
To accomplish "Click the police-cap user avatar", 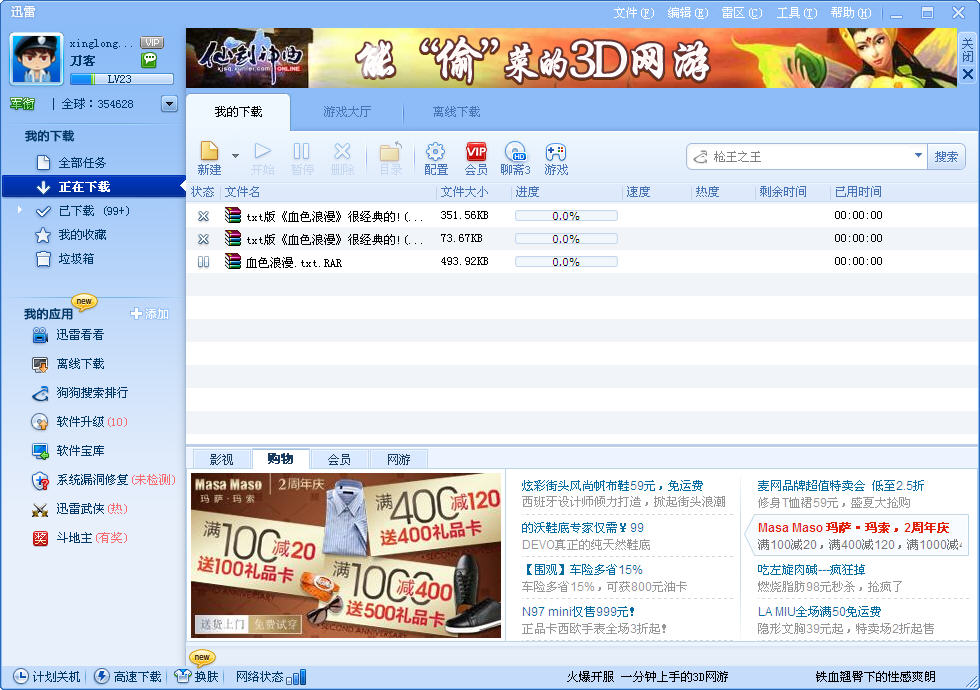I will click(37, 59).
